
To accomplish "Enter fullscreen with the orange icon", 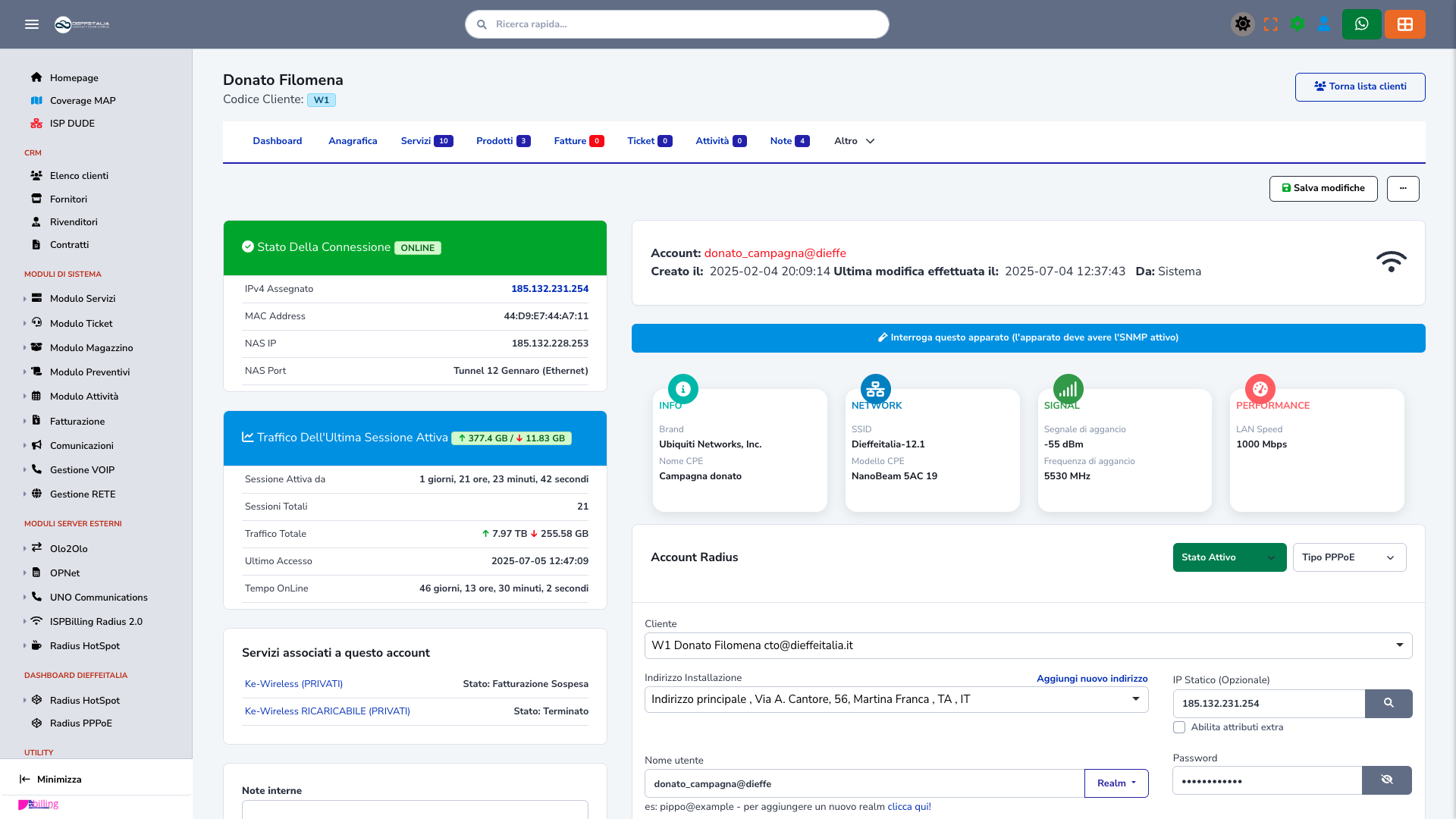I will 1271,24.
